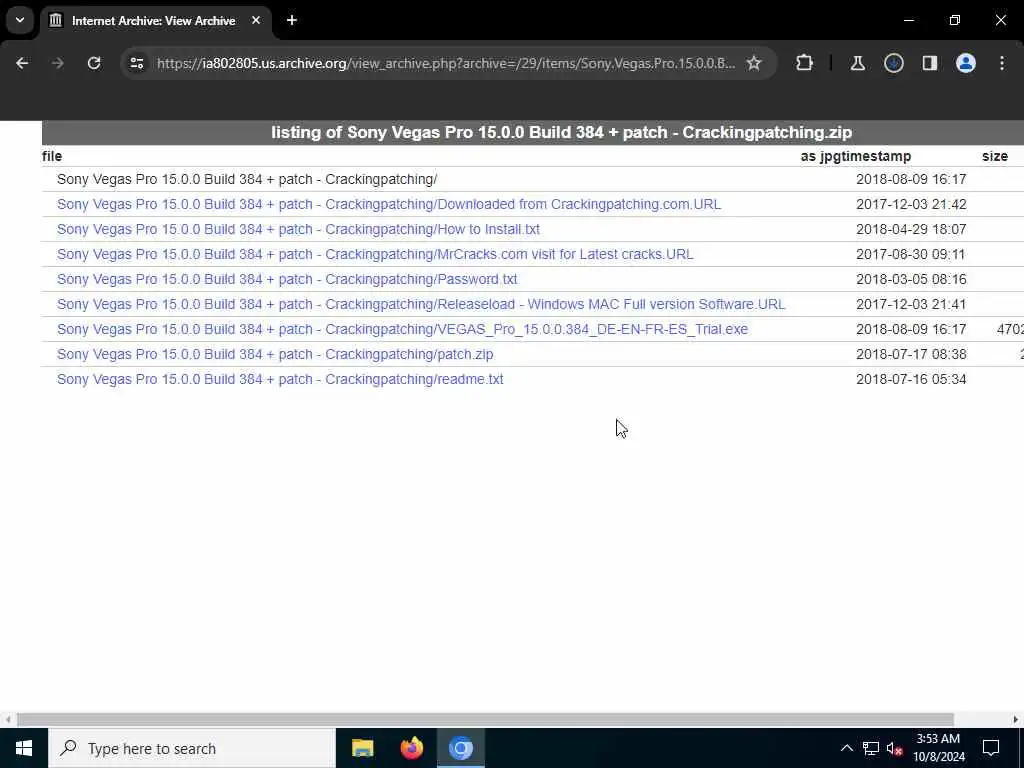Open Releaseload - Windows MAC Full version Software.URL
The width and height of the screenshot is (1024, 768).
click(421, 304)
